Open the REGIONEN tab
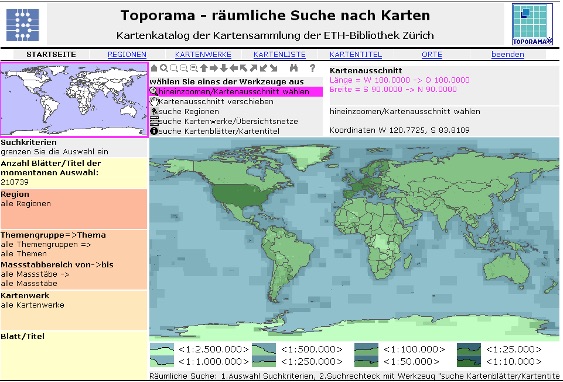 pyautogui.click(x=127, y=55)
